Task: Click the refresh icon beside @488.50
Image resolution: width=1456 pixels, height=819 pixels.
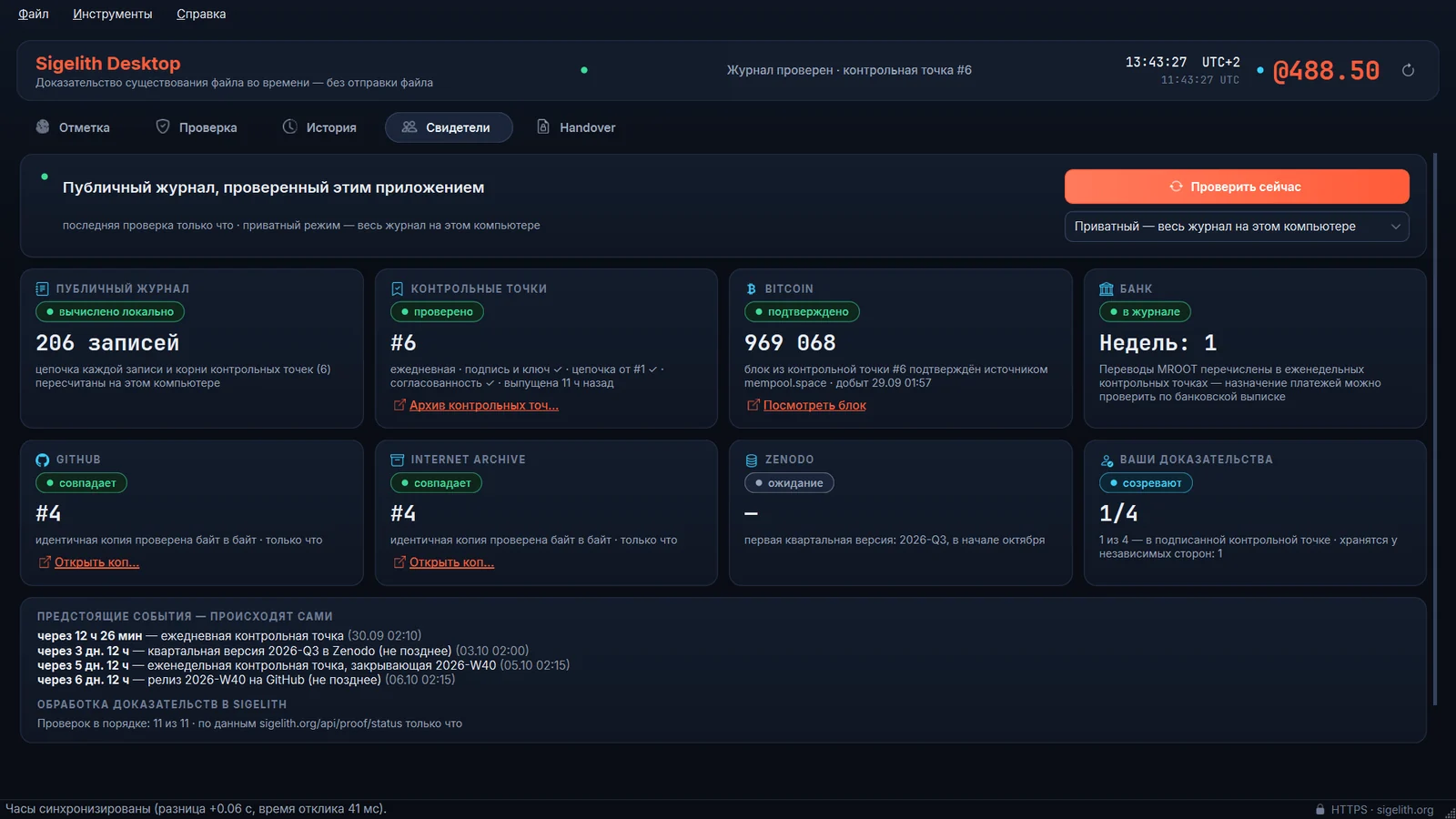Action: [x=1408, y=70]
